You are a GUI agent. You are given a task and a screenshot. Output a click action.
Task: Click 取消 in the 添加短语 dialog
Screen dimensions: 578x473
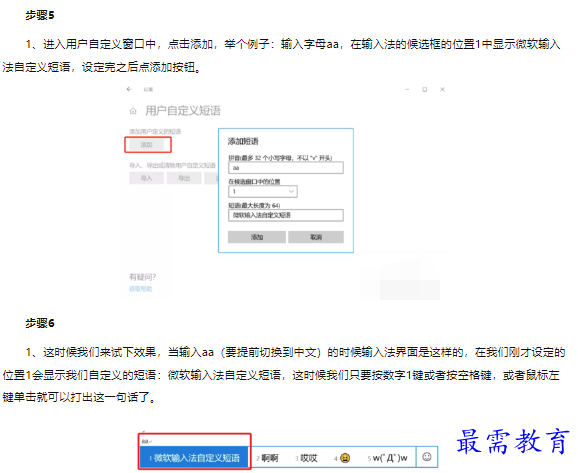coord(316,237)
